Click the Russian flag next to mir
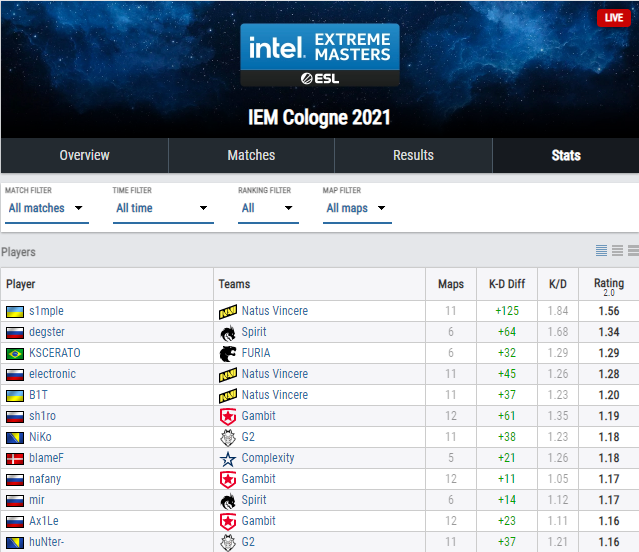Image resolution: width=639 pixels, height=552 pixels. 15,501
